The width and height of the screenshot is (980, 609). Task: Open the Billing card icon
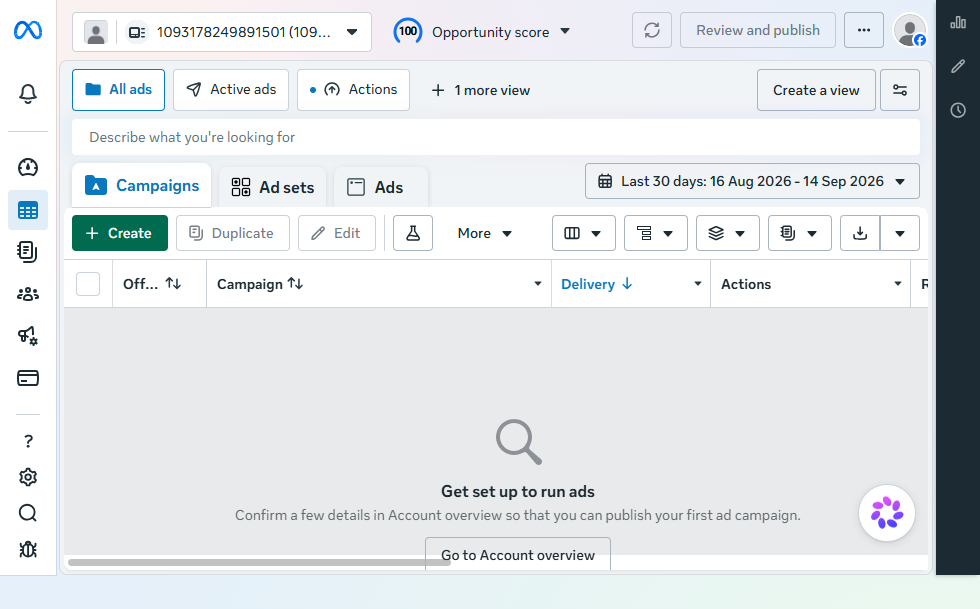(28, 378)
